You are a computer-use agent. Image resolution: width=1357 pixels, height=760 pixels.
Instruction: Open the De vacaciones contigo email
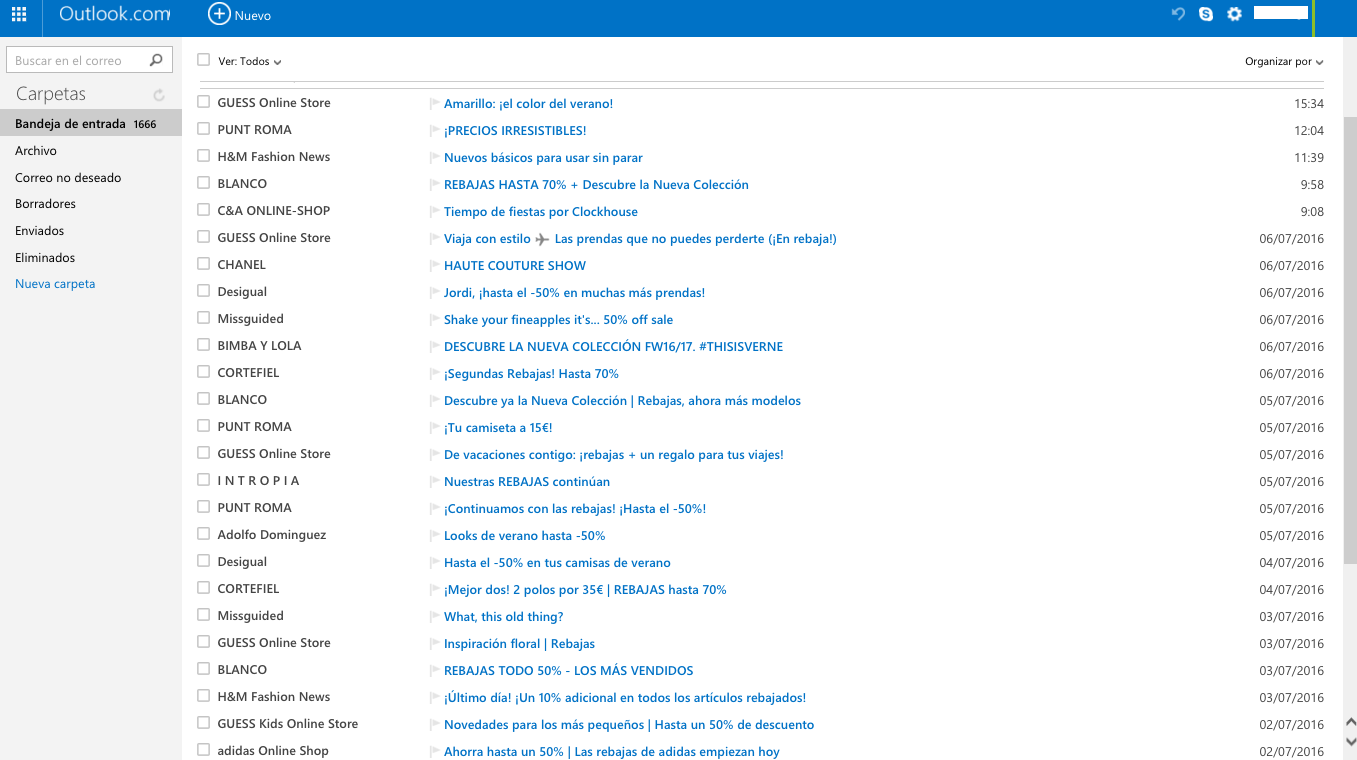click(x=614, y=455)
